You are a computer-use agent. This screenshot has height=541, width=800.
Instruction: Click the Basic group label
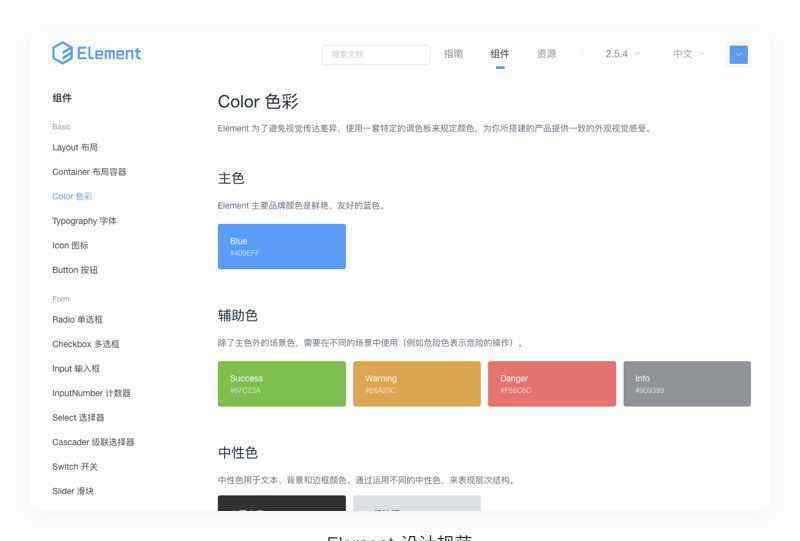61,126
